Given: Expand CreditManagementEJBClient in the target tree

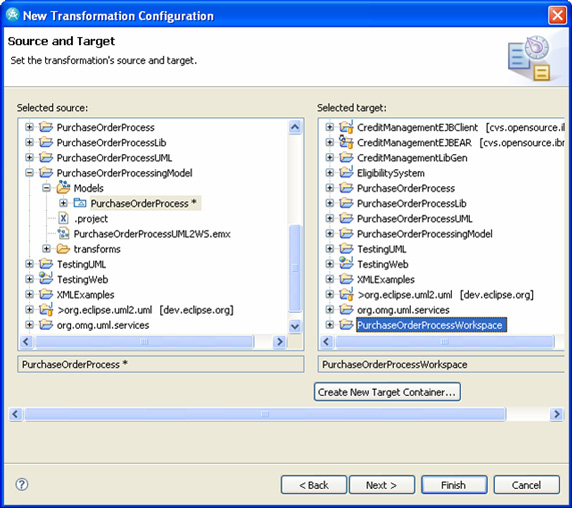Looking at the screenshot, I should [x=330, y=127].
